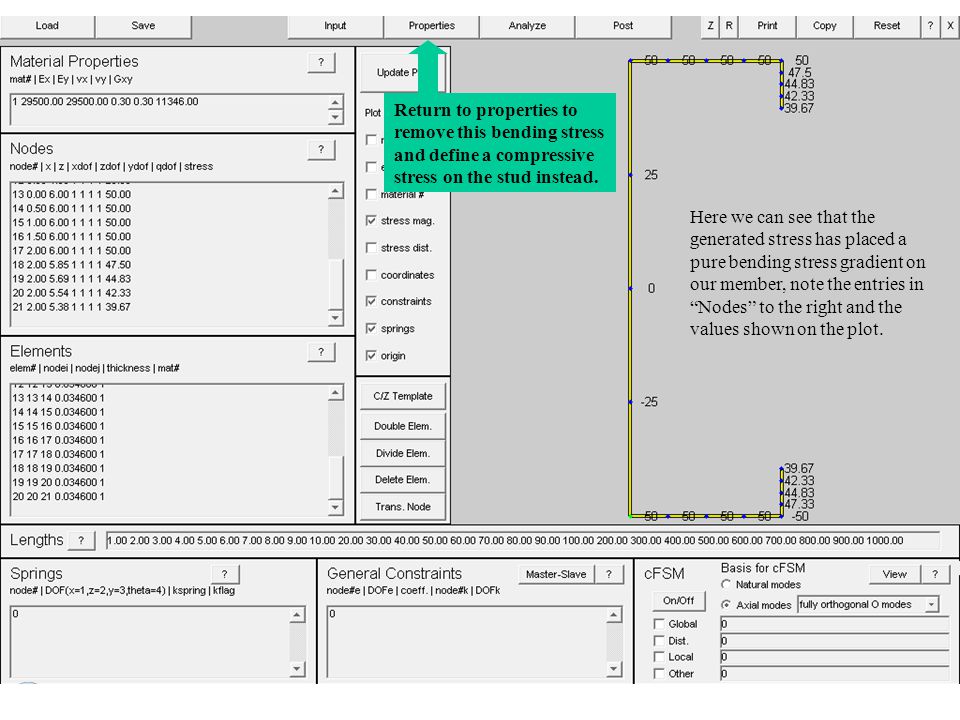Click the Local modes input field
The width and height of the screenshot is (960, 720).
click(x=834, y=657)
